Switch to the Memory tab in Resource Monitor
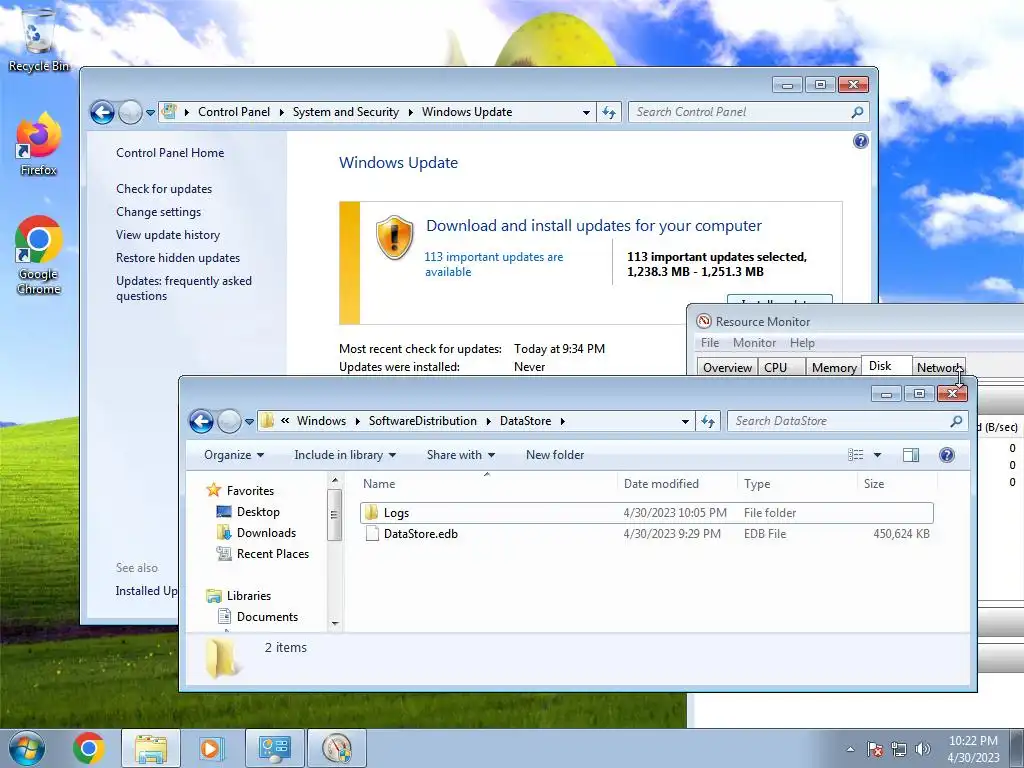 click(x=833, y=368)
